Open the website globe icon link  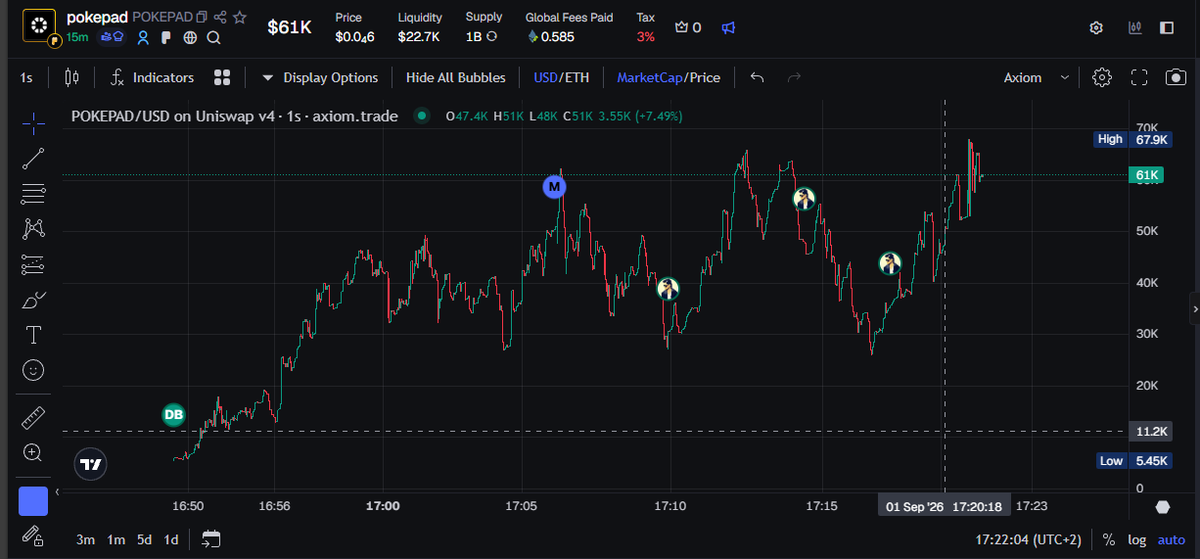[x=190, y=38]
